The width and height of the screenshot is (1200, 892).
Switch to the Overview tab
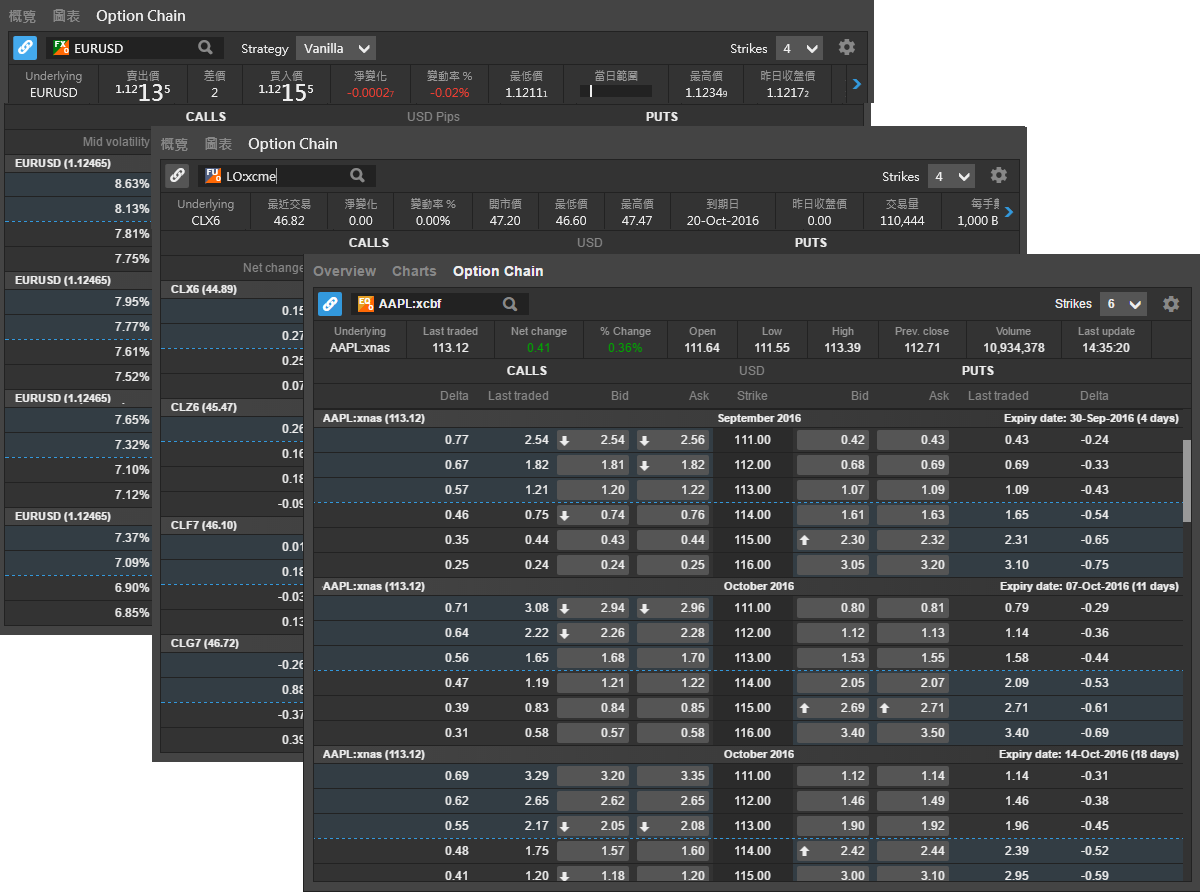[344, 271]
